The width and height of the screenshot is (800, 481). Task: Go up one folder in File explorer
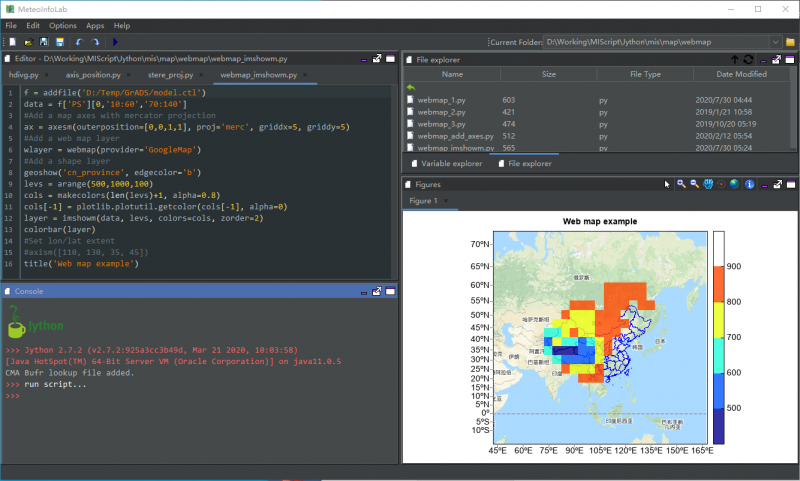tap(734, 60)
